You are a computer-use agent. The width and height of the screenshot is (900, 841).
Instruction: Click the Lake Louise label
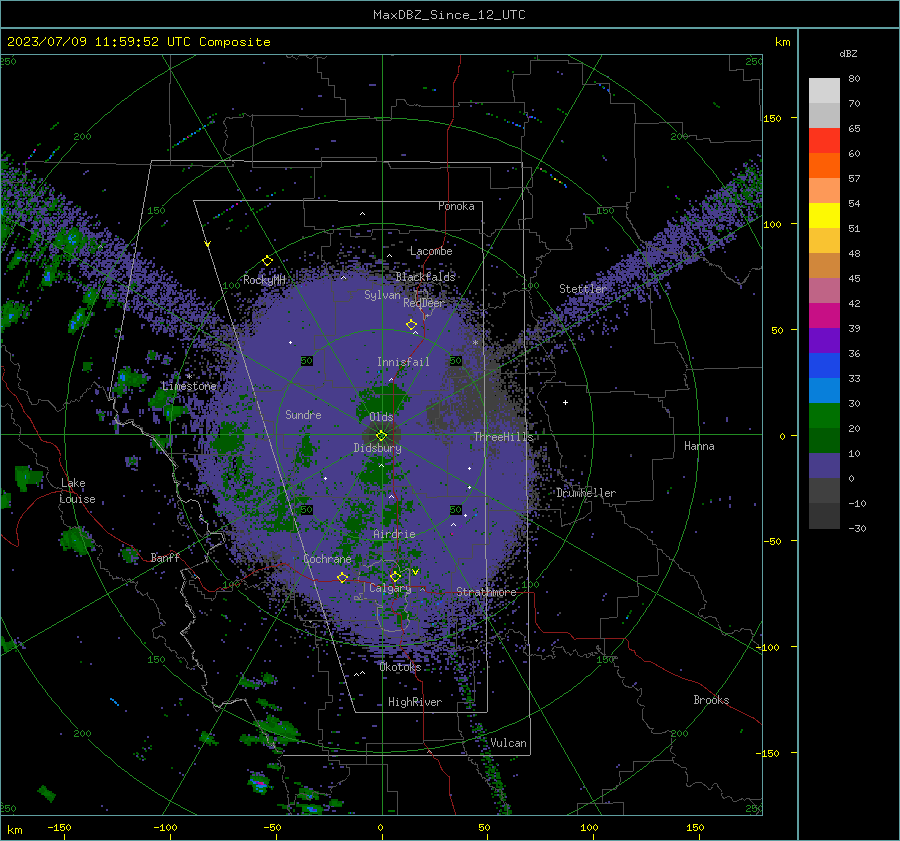[x=77, y=491]
